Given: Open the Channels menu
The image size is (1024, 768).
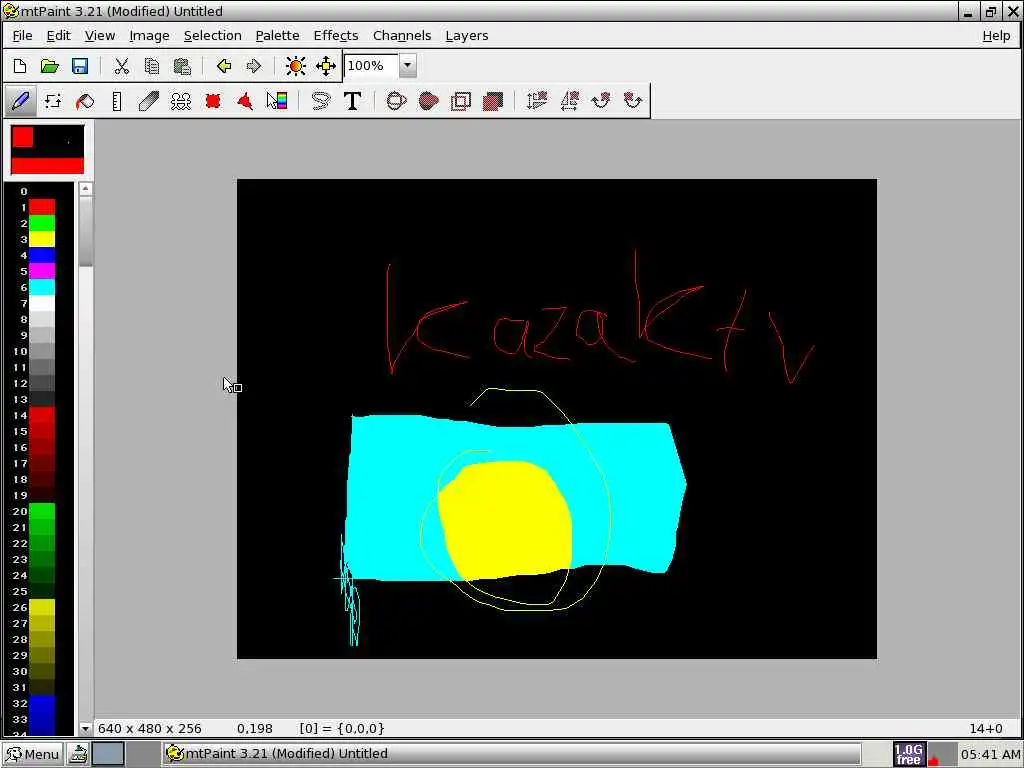Looking at the screenshot, I should tap(402, 36).
